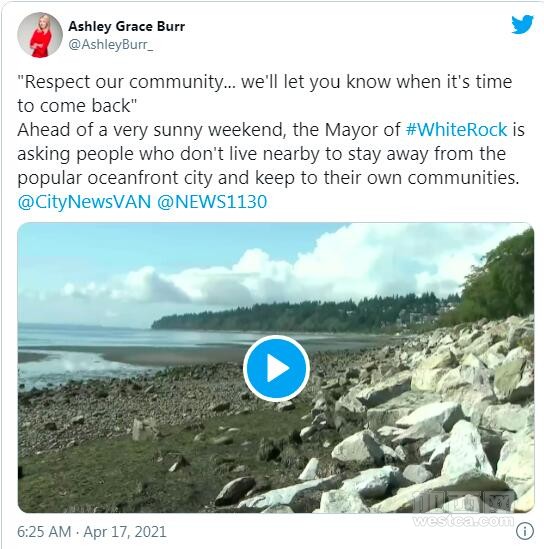The image size is (544, 549).
Task: Click the Twitter bird logo icon
Action: point(522,25)
